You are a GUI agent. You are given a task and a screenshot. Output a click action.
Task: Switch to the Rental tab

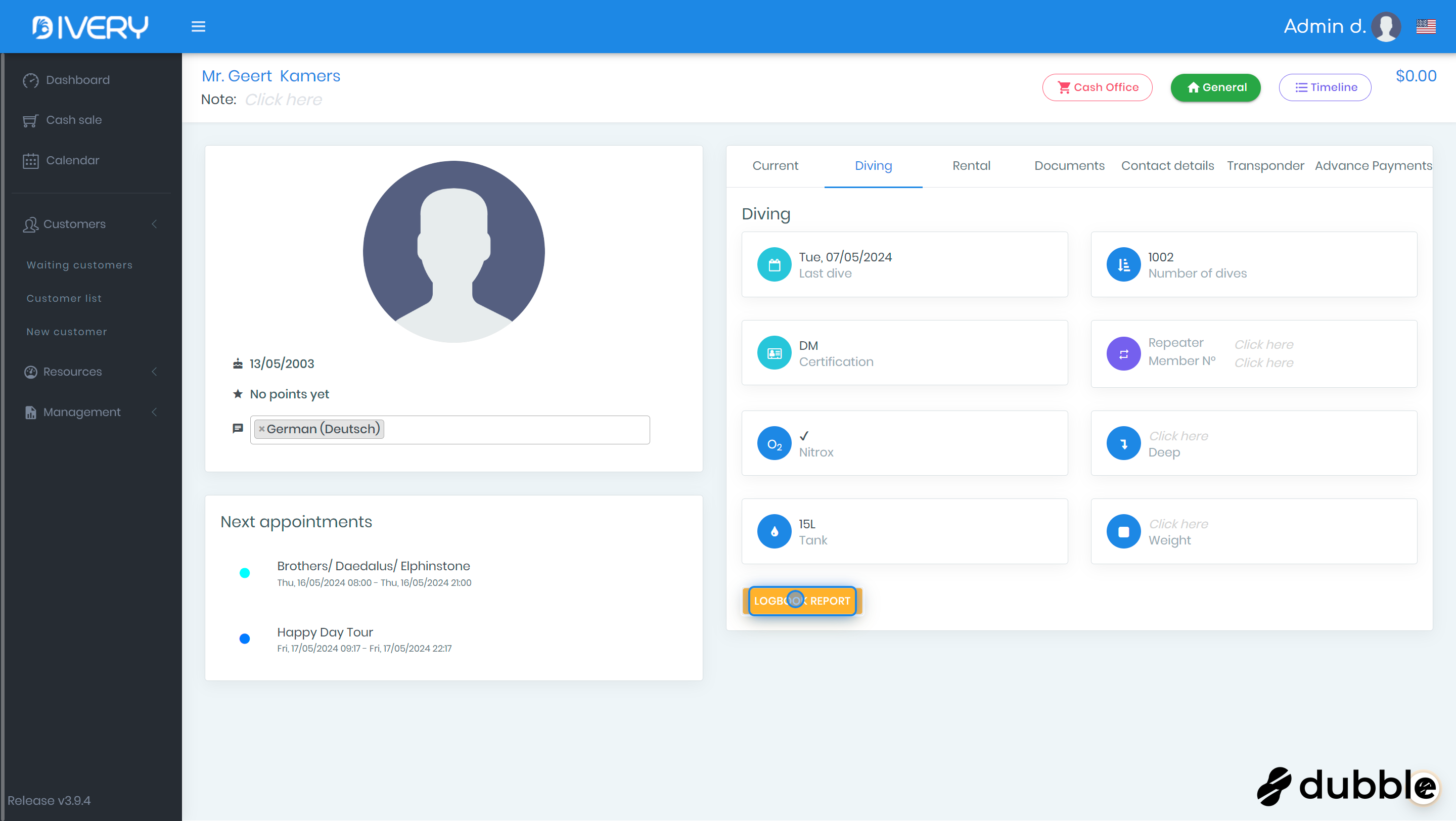click(x=971, y=166)
